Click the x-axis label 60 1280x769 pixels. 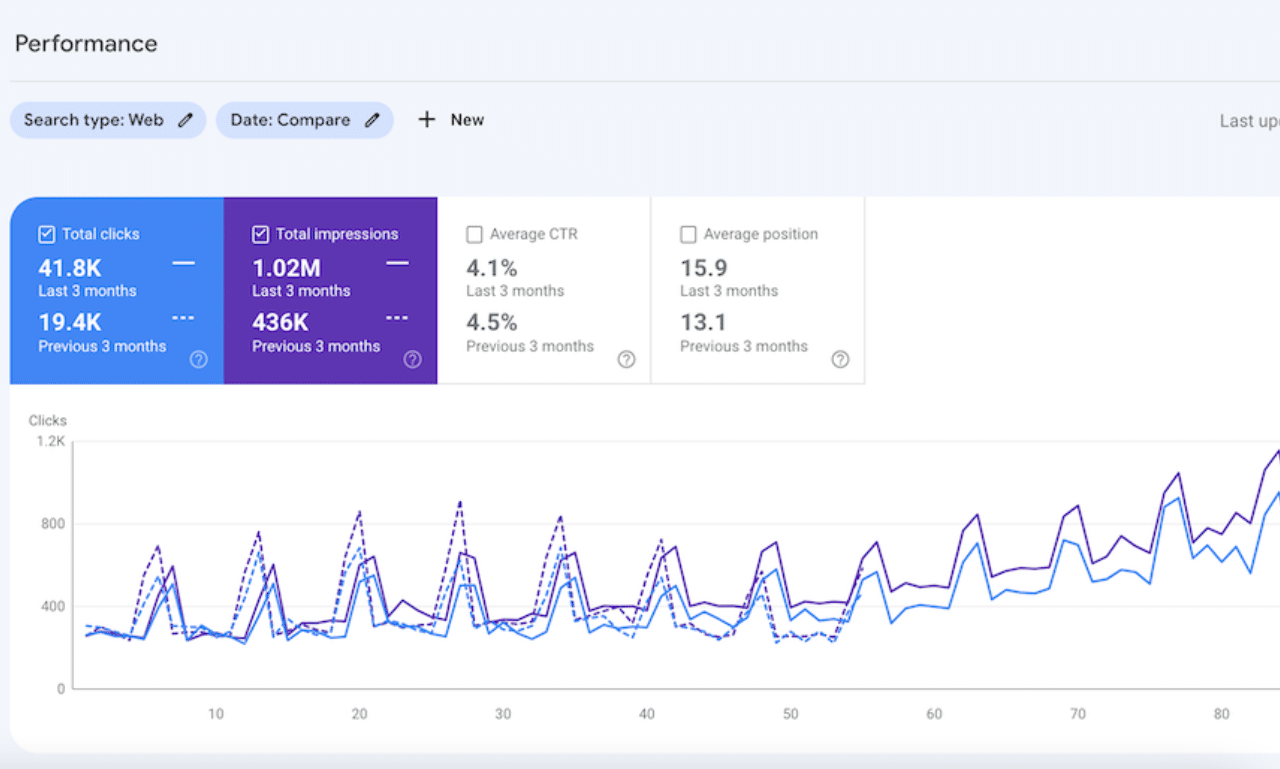[x=934, y=714]
